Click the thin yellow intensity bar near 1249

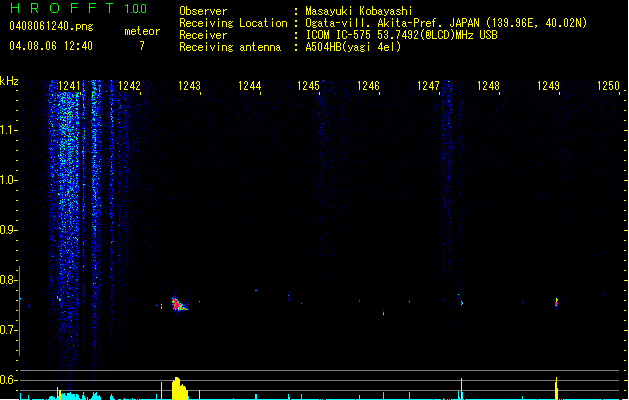[556, 388]
